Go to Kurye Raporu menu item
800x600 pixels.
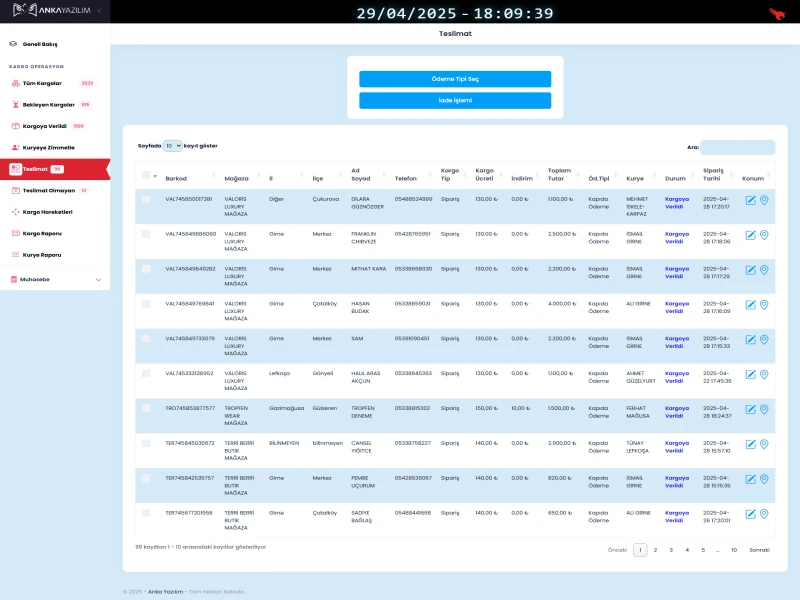[x=42, y=255]
